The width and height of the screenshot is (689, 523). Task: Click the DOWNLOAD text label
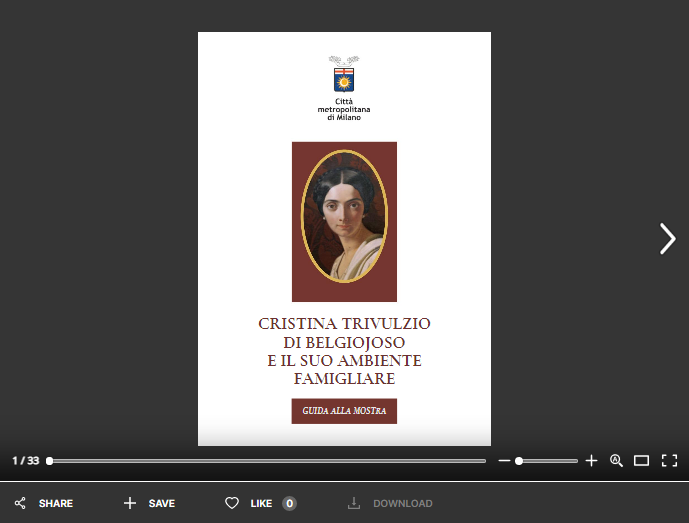click(402, 503)
